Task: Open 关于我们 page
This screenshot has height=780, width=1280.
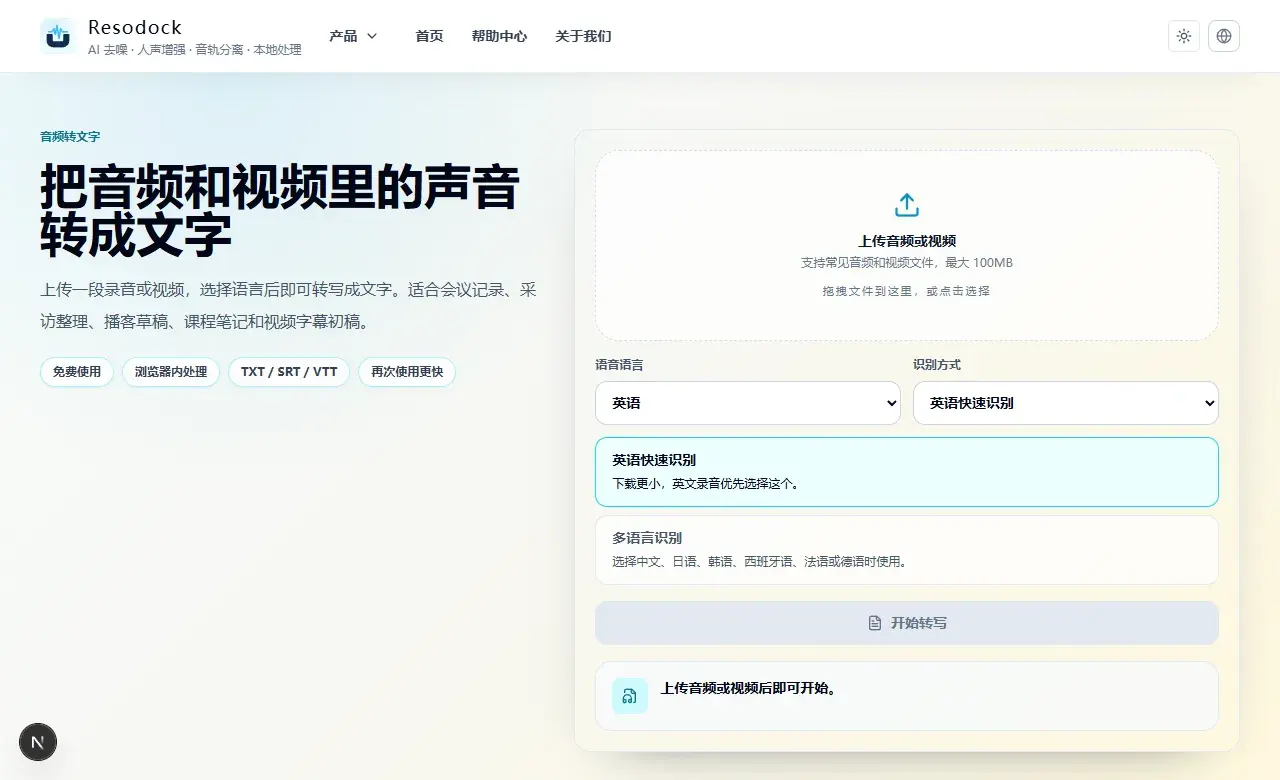Action: click(583, 36)
